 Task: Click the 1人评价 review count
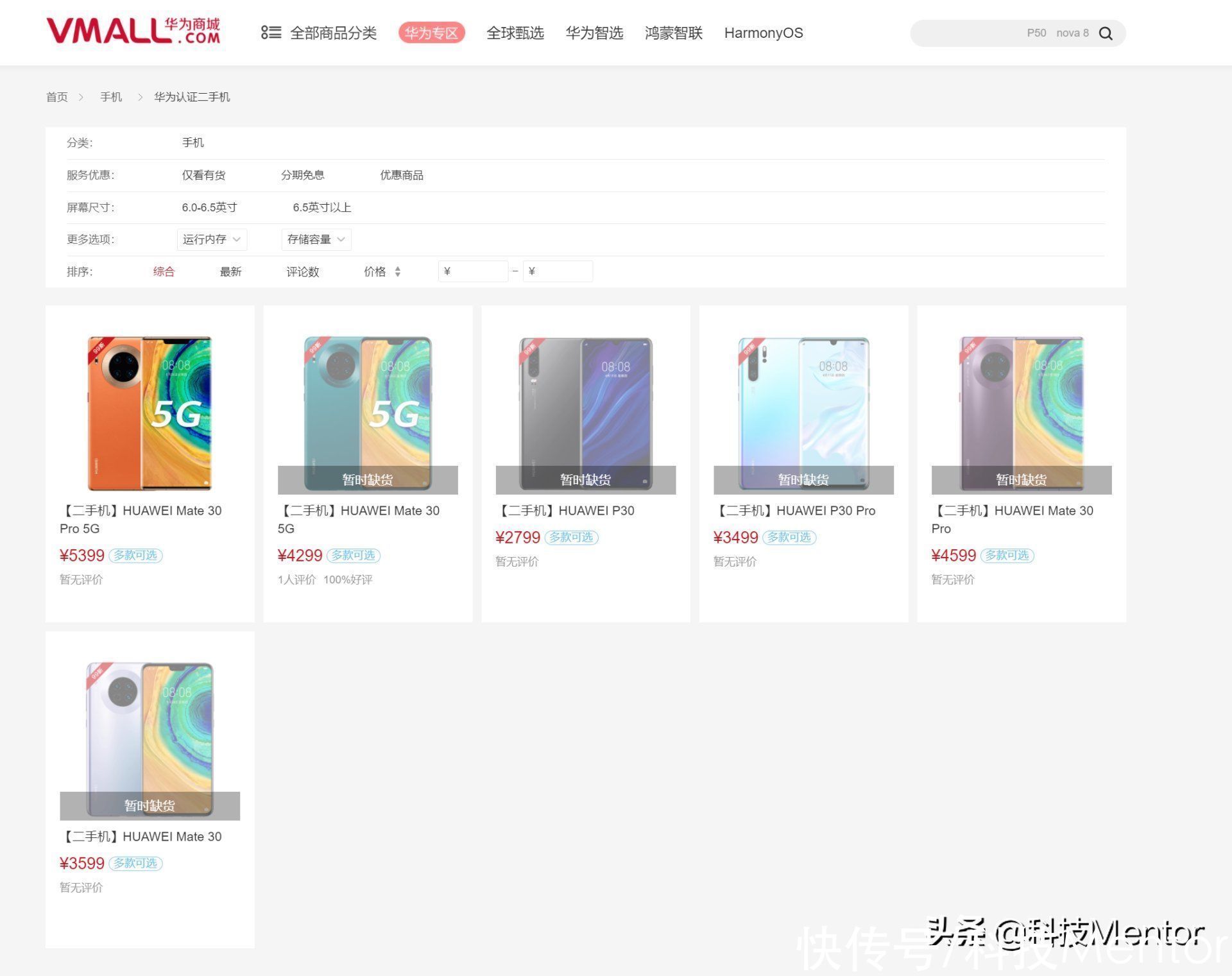(296, 580)
